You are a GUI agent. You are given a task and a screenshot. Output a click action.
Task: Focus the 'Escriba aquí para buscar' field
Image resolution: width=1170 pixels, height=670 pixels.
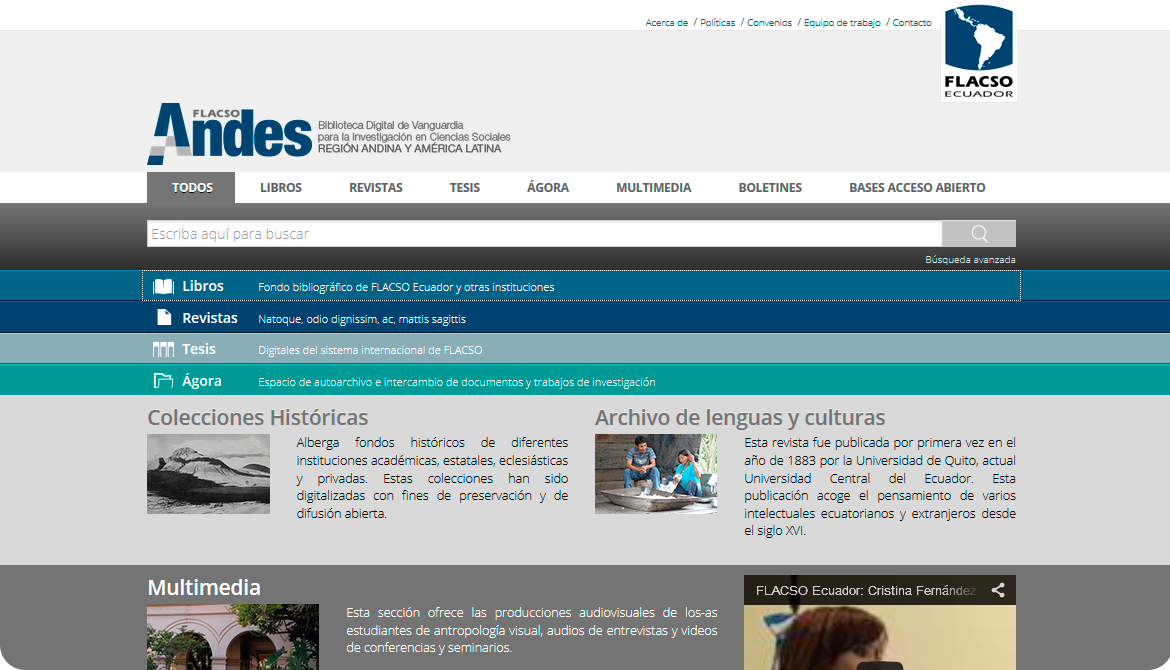(544, 234)
